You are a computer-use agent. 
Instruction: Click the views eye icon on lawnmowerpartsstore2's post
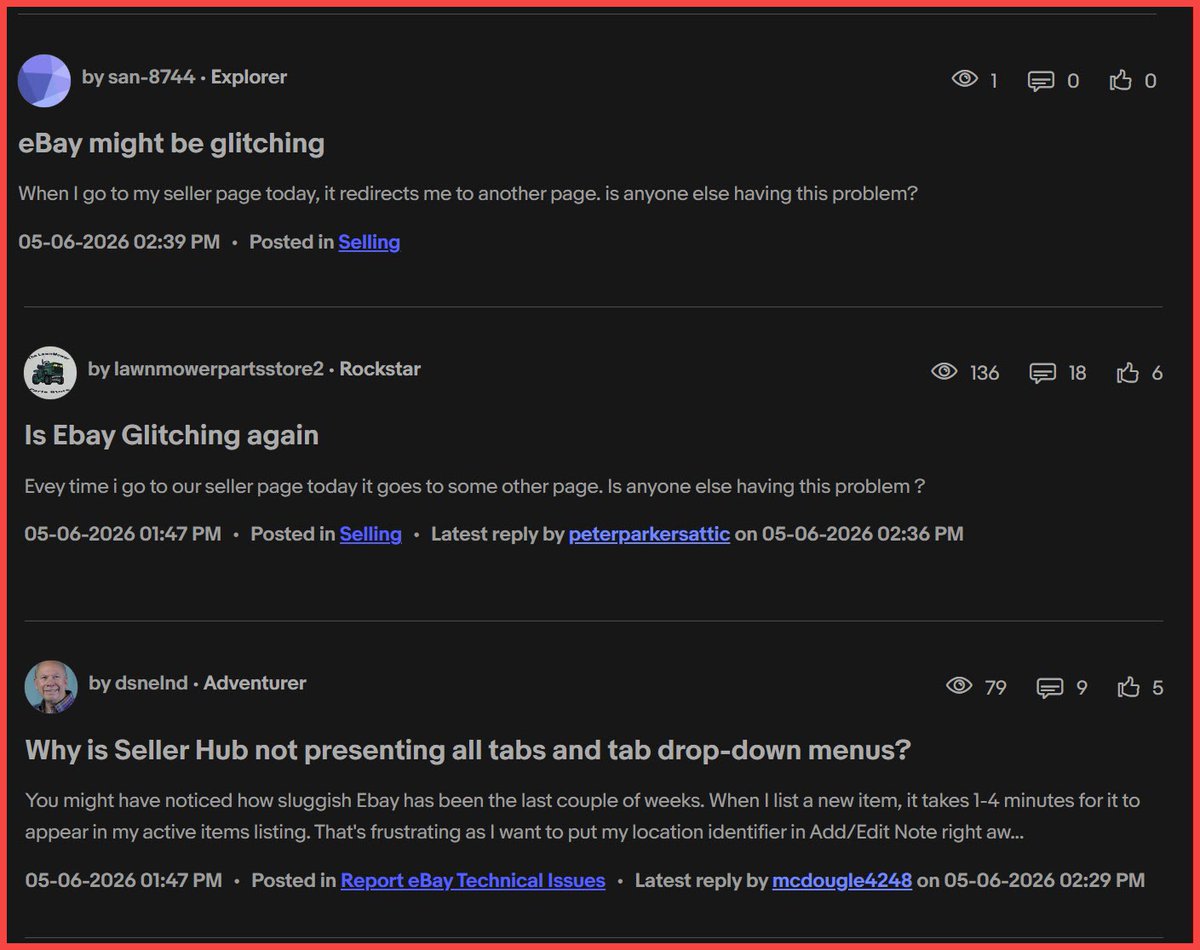click(944, 372)
